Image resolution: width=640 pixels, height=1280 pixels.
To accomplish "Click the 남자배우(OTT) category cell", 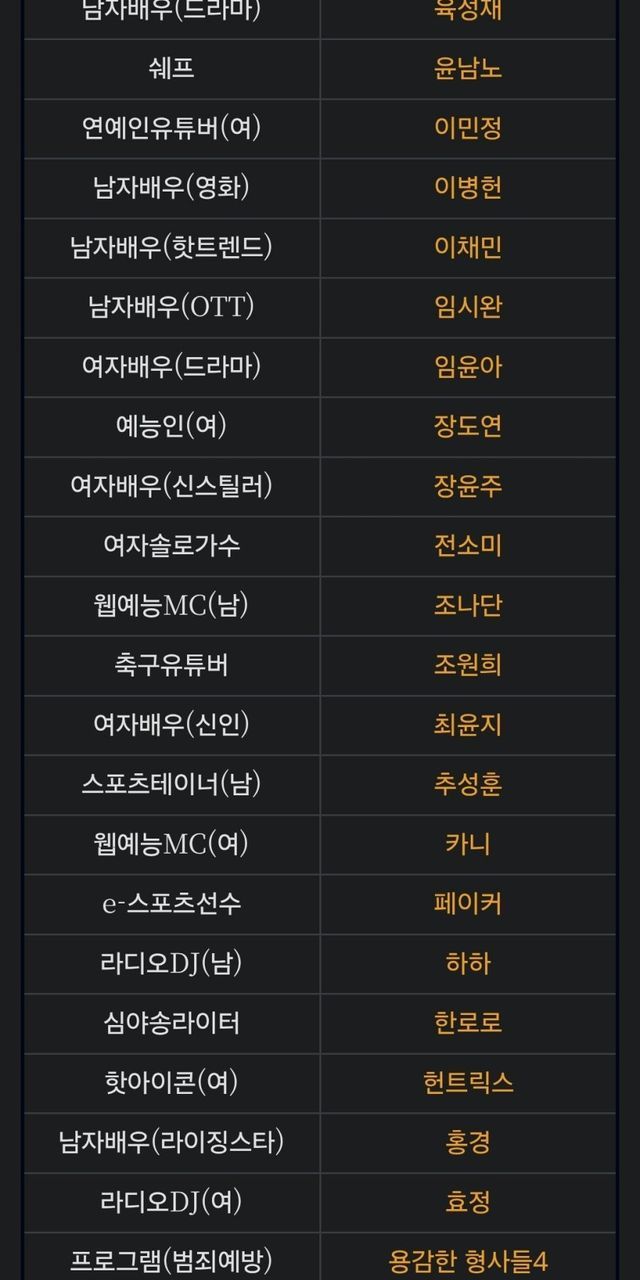I will 171,307.
